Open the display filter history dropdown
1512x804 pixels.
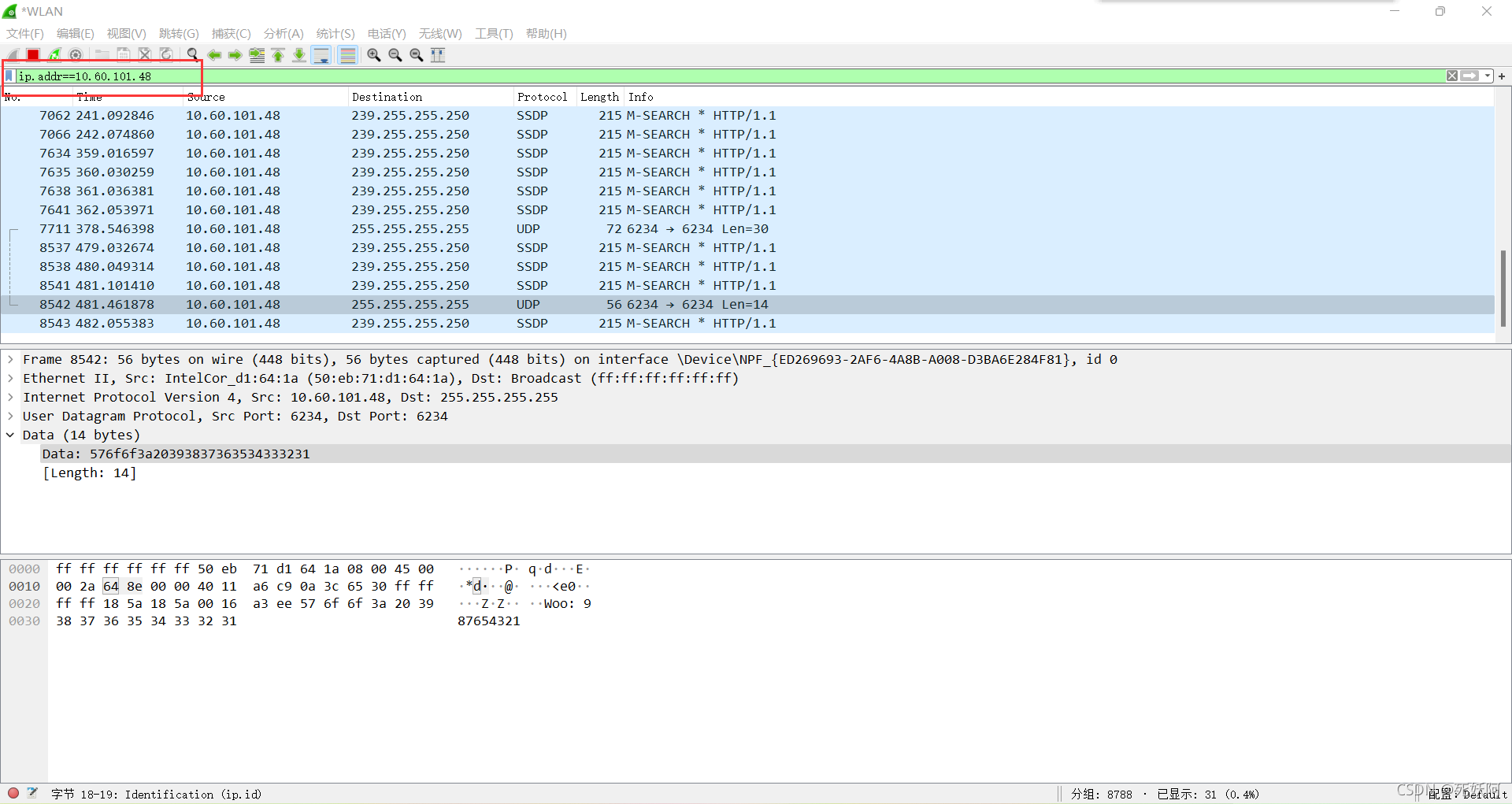point(1487,76)
